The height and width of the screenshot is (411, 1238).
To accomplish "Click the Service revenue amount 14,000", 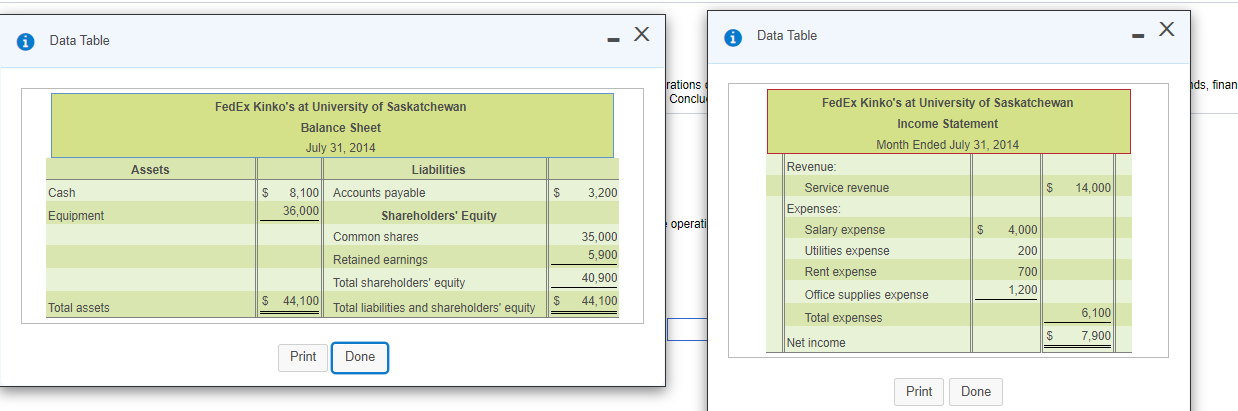I will pyautogui.click(x=1092, y=188).
